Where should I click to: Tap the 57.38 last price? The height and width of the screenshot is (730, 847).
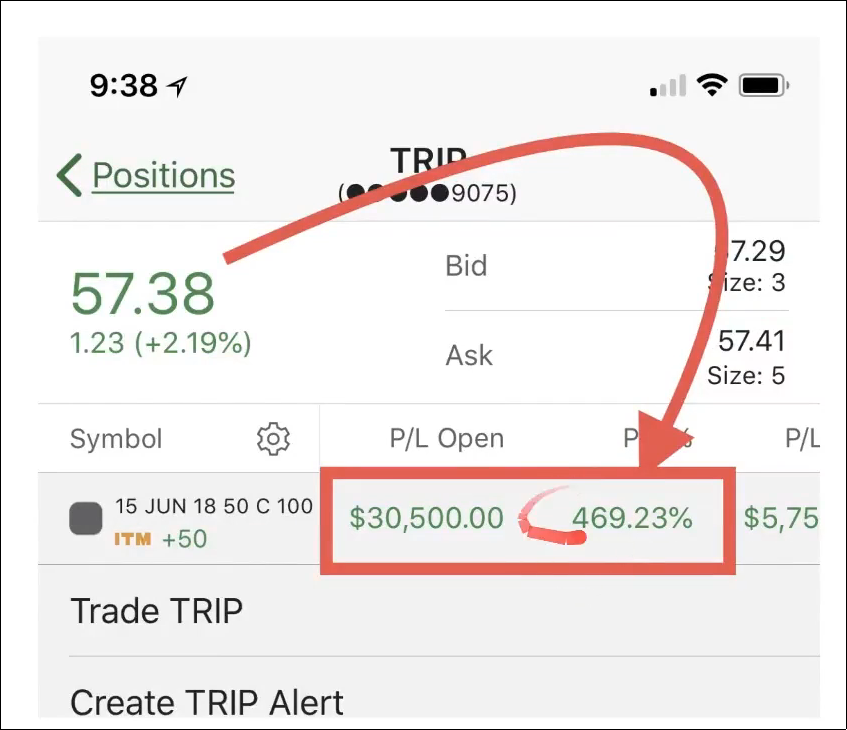(143, 293)
